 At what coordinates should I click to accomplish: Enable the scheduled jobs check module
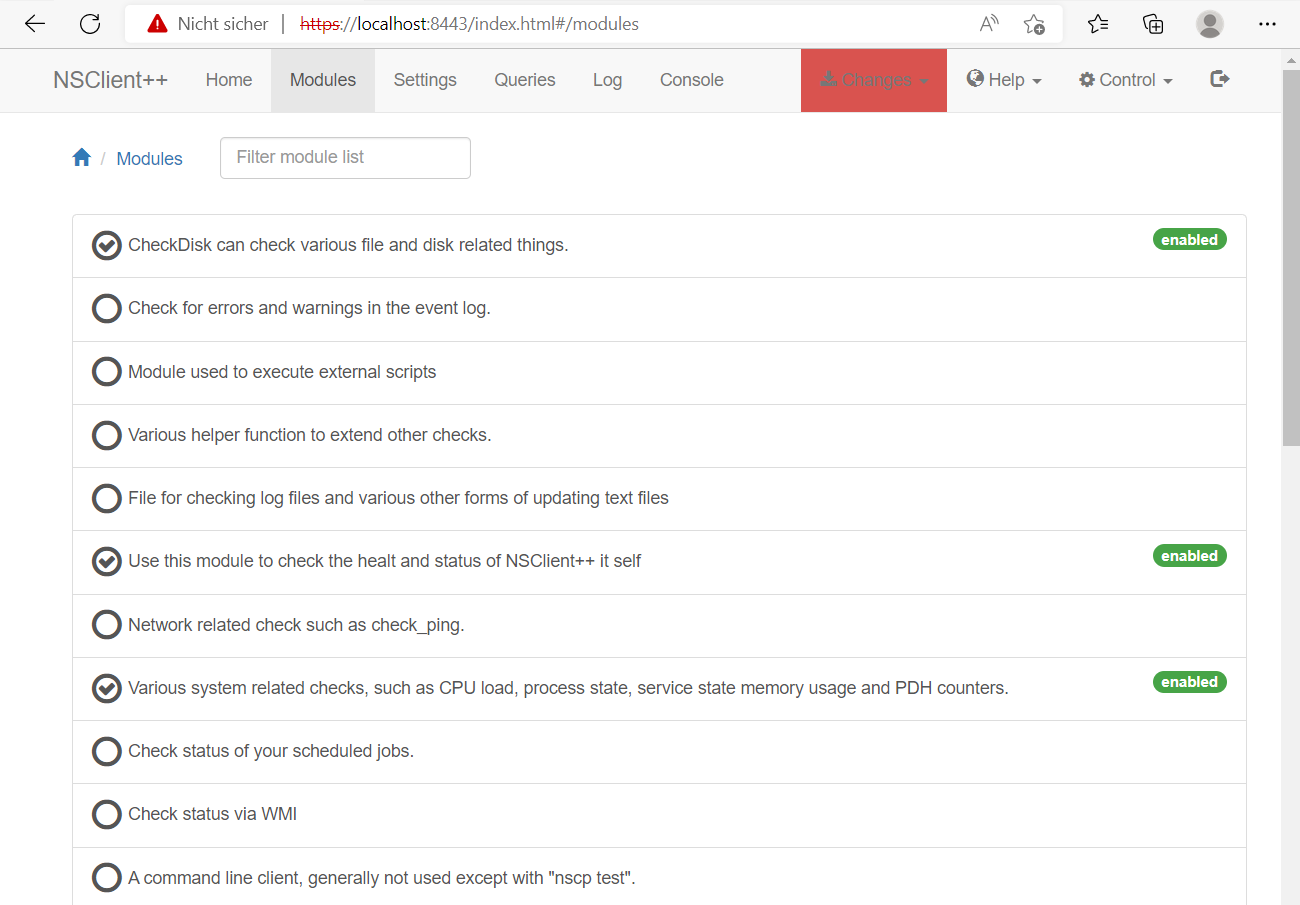click(x=107, y=751)
